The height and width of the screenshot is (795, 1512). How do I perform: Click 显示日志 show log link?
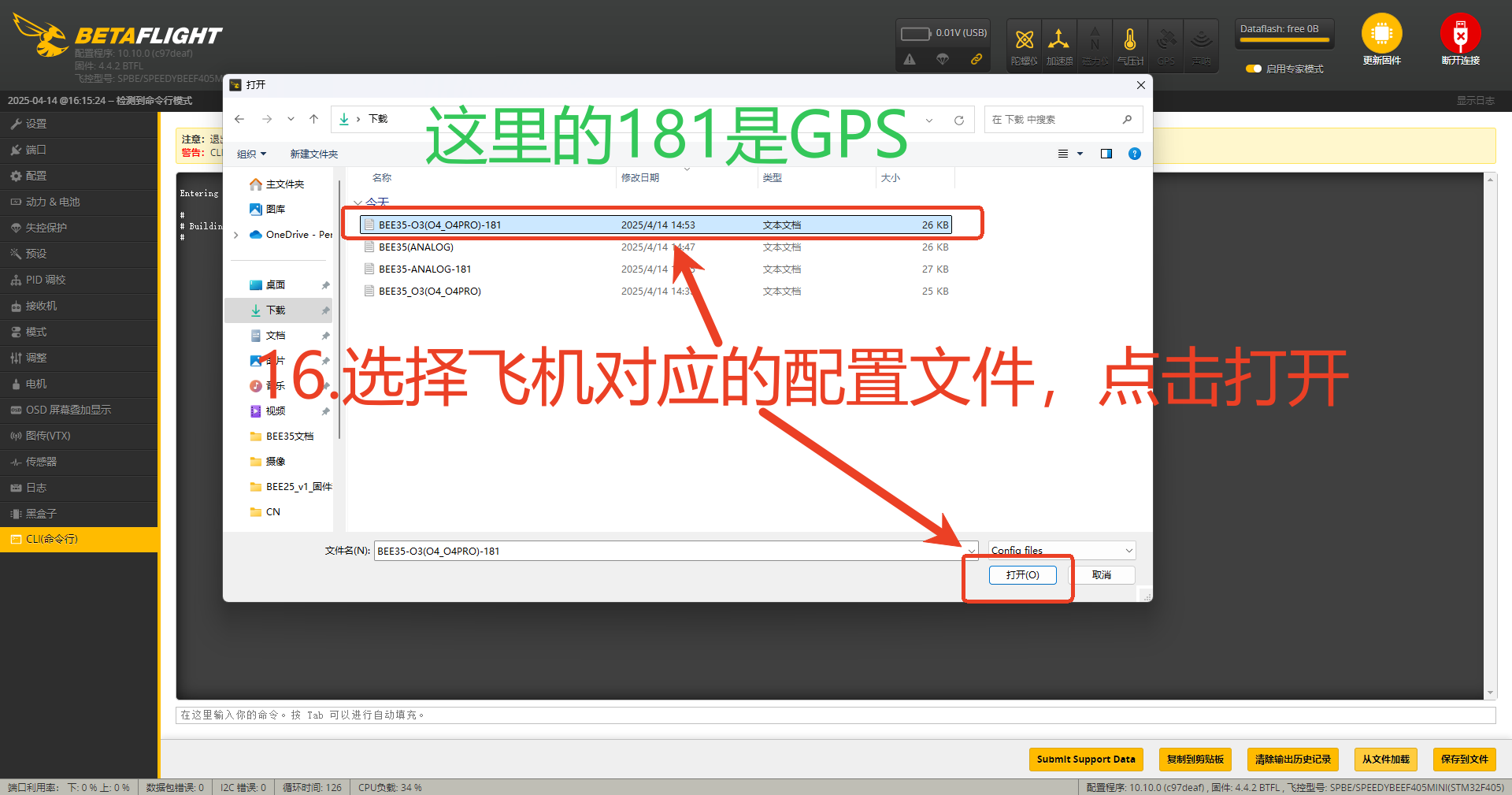click(1475, 101)
